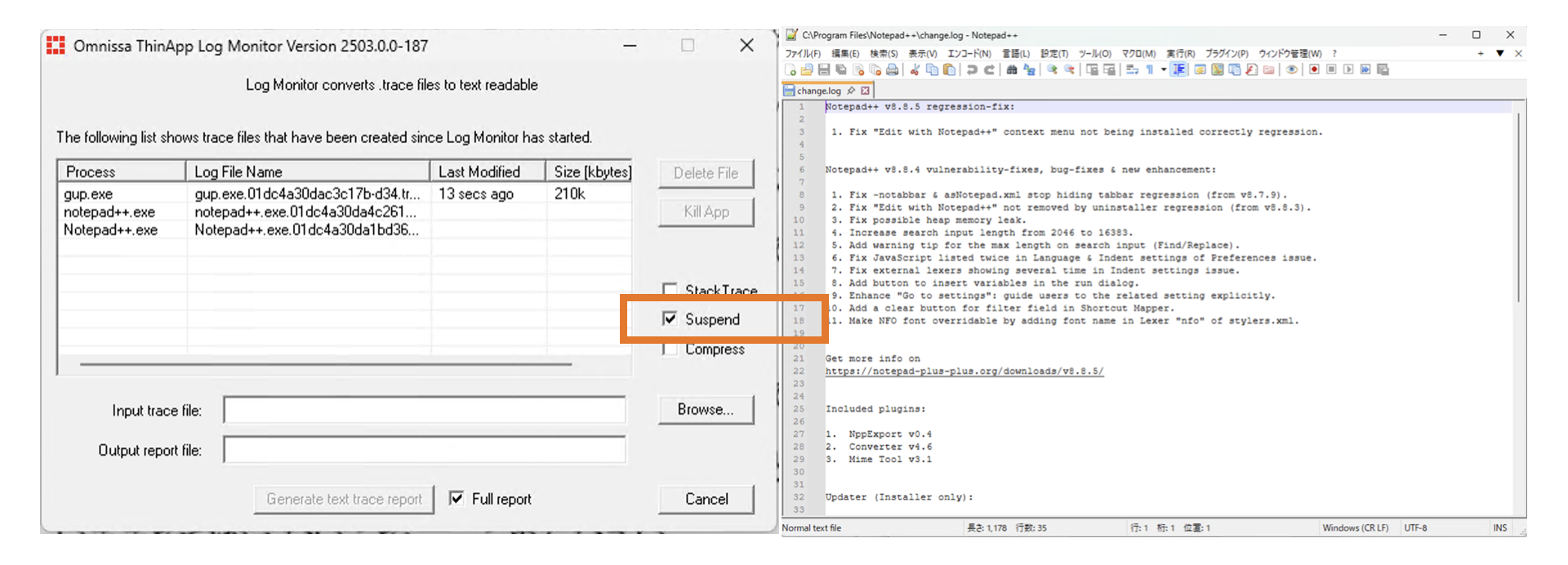Click the horizontal scrollbar under trace list
The height and width of the screenshot is (565, 1568).
pyautogui.click(x=325, y=364)
